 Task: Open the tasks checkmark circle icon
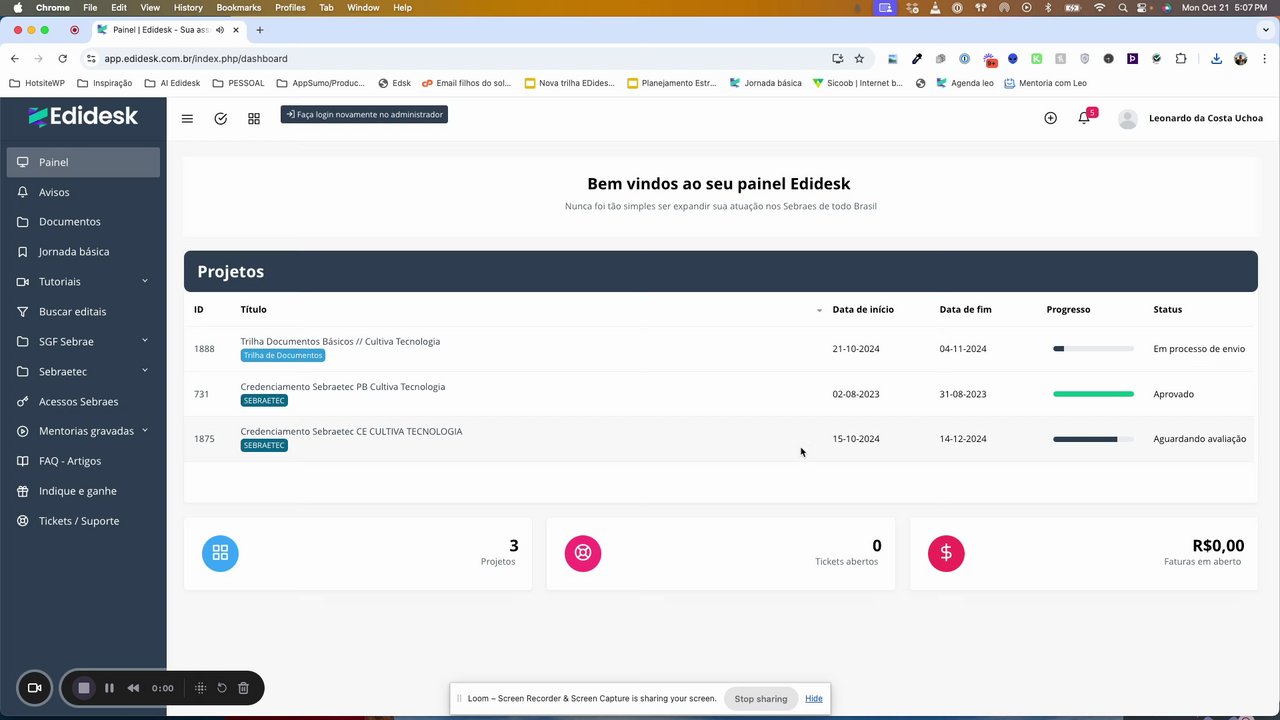click(x=221, y=118)
